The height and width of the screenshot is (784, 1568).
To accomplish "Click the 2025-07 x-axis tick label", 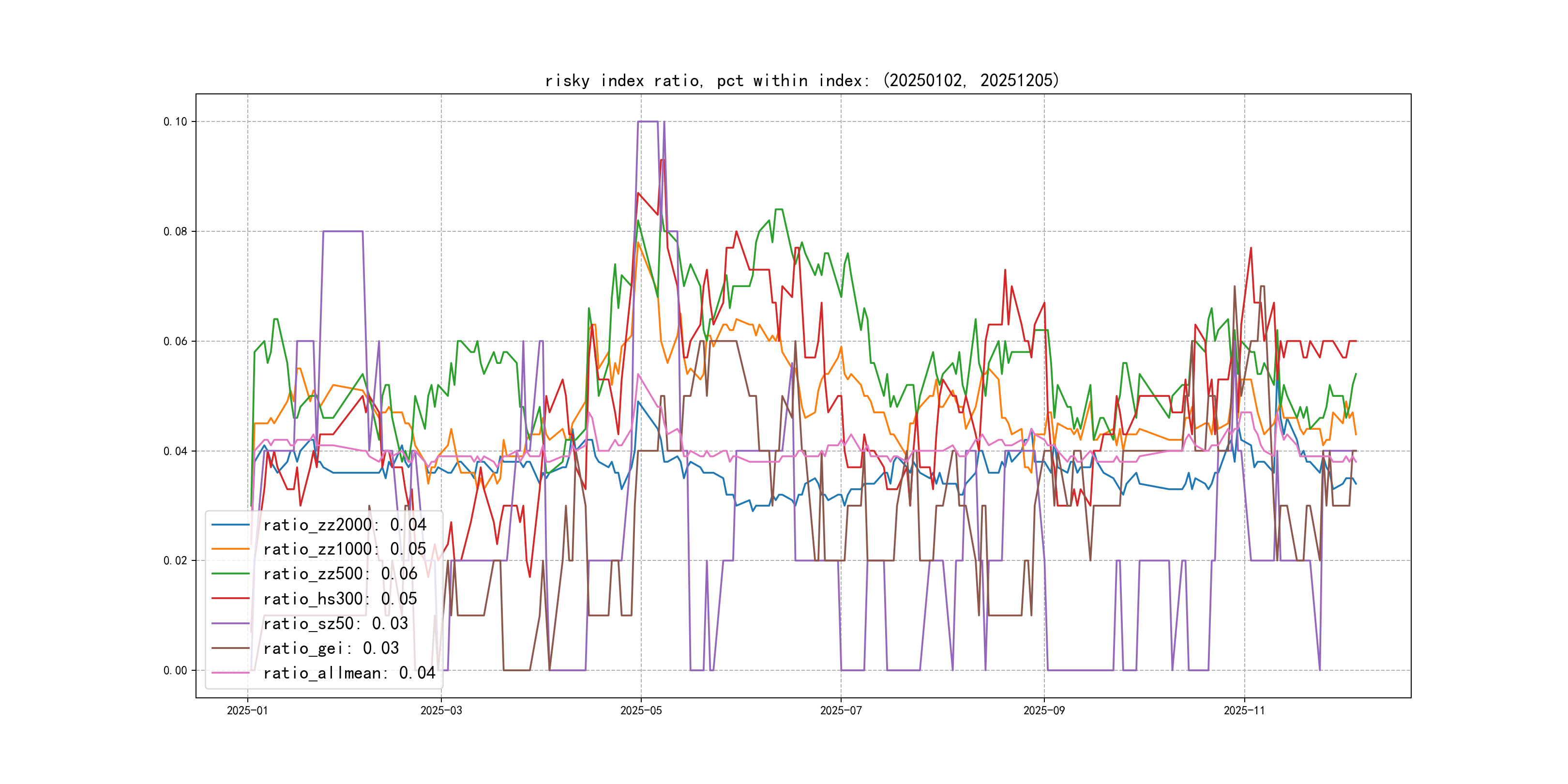I will (841, 710).
